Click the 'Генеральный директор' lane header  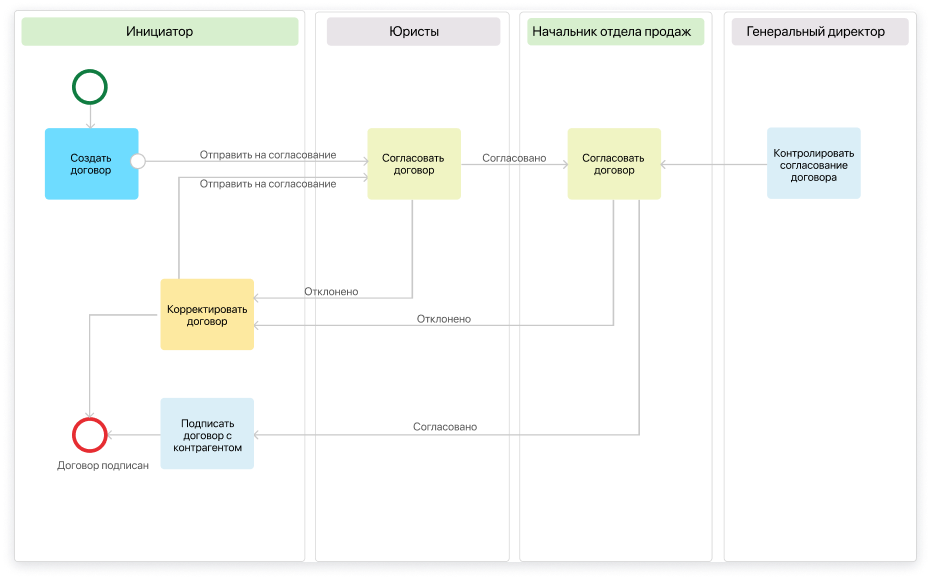coord(815,32)
